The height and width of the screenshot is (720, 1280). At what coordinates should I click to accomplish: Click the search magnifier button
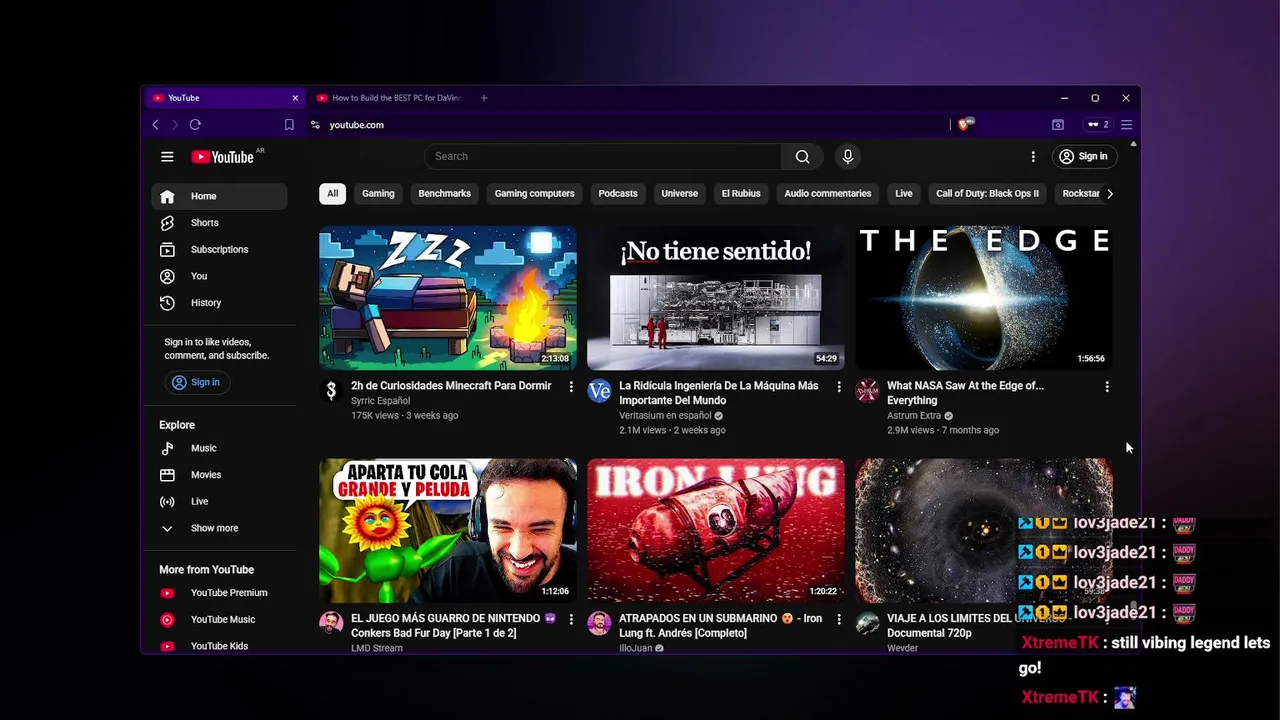pos(802,156)
